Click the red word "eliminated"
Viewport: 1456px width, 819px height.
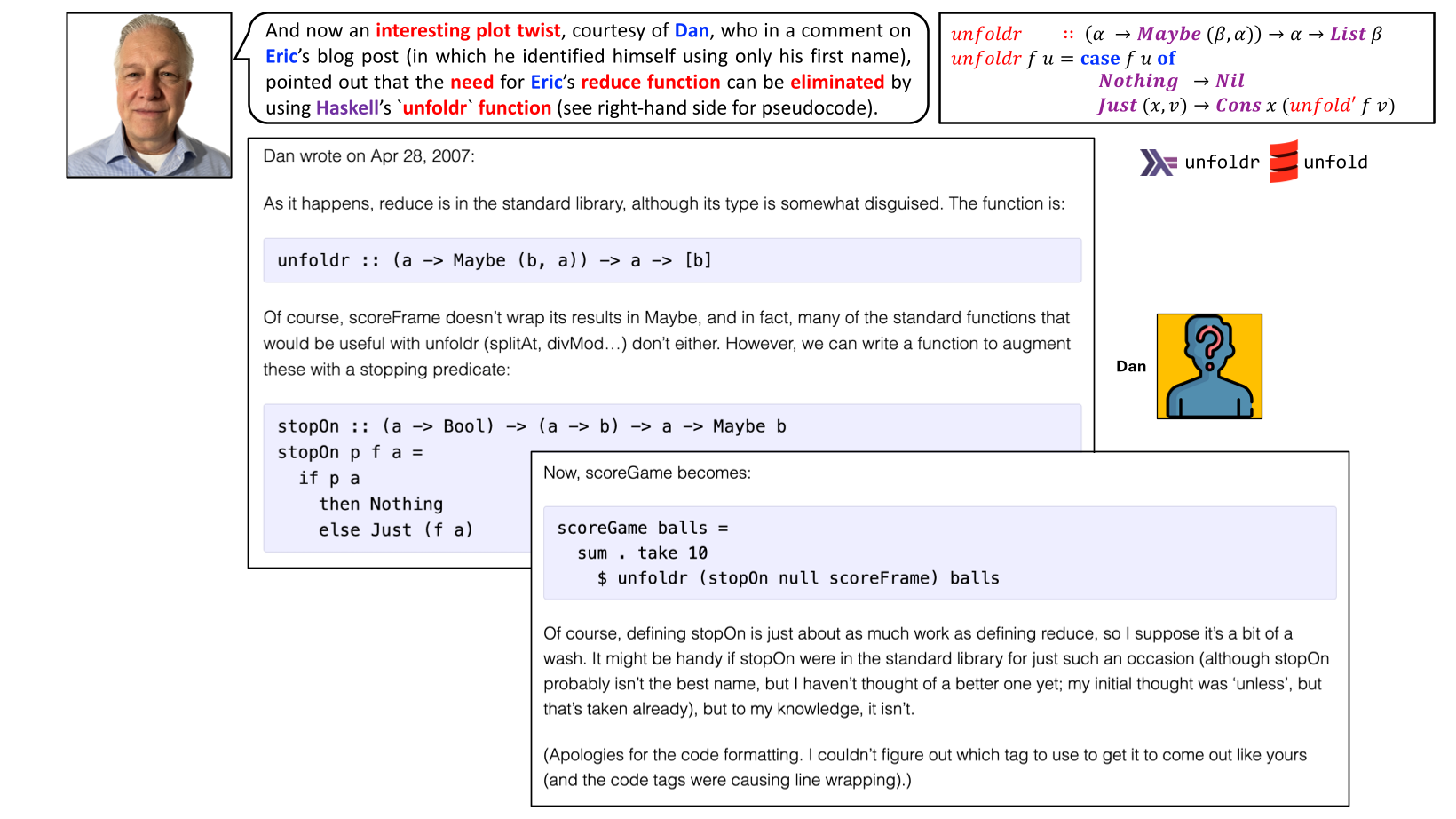(x=837, y=82)
